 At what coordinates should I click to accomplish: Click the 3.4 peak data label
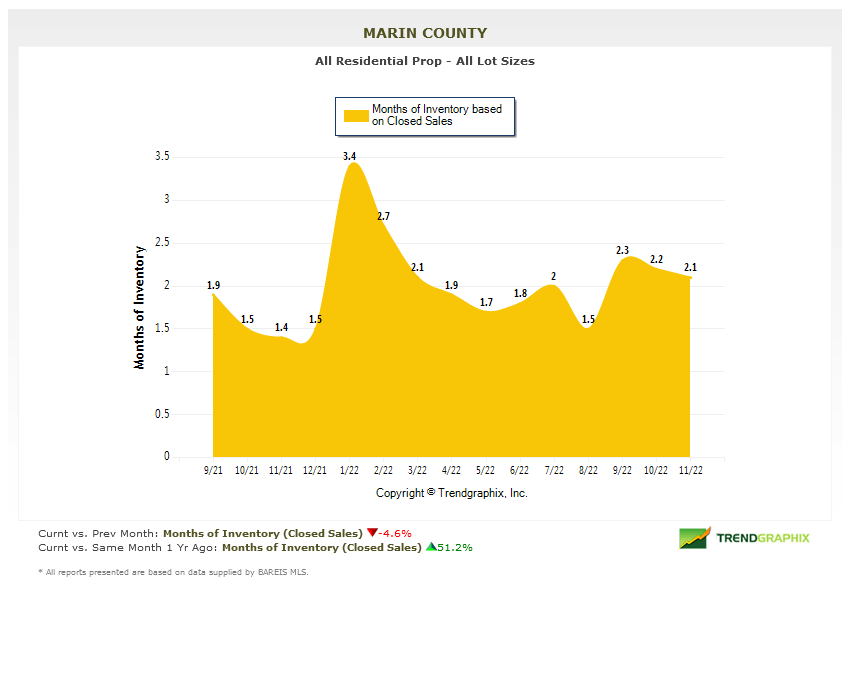pyautogui.click(x=350, y=156)
